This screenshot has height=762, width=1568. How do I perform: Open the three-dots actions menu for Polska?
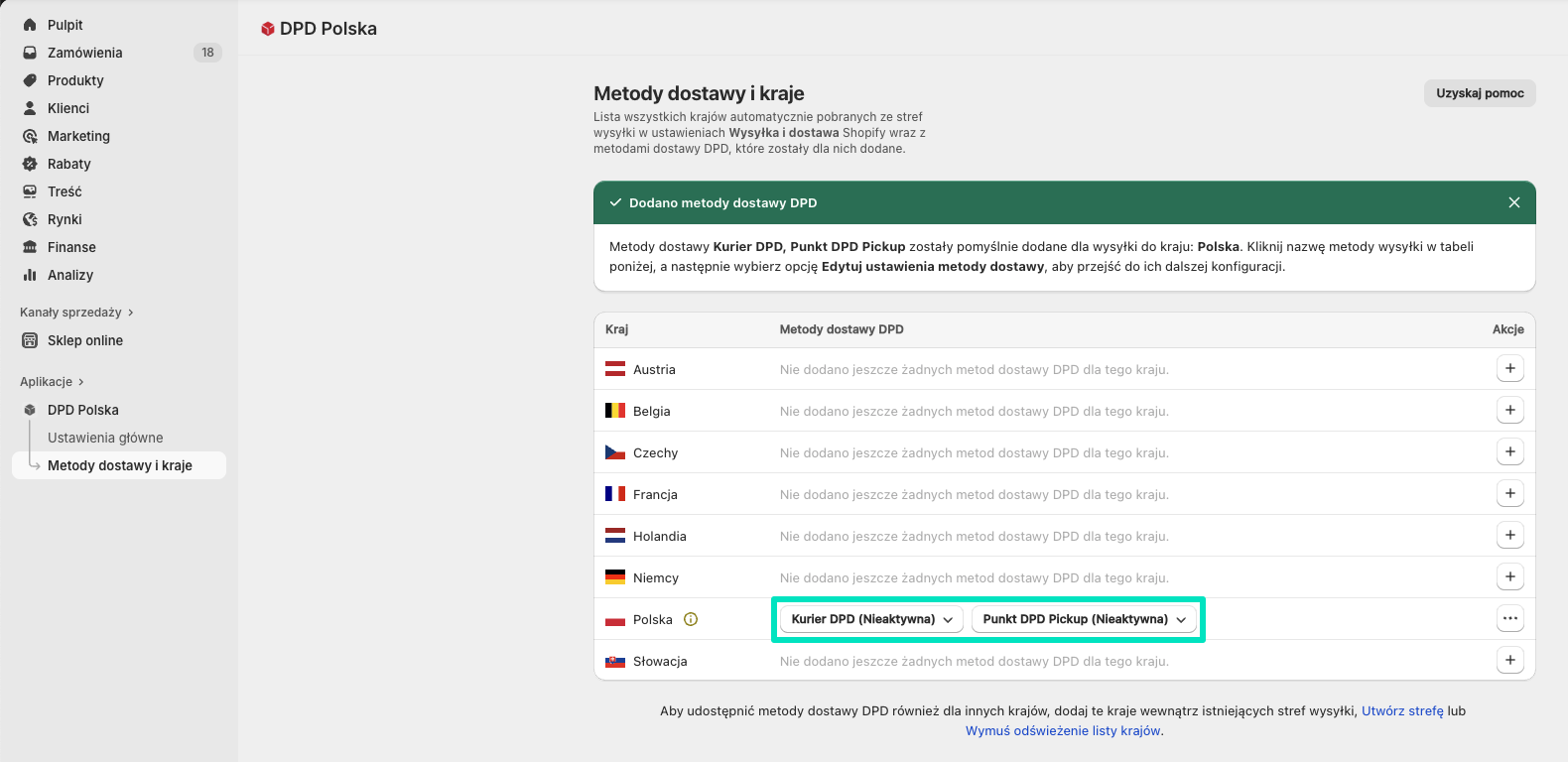tap(1509, 619)
